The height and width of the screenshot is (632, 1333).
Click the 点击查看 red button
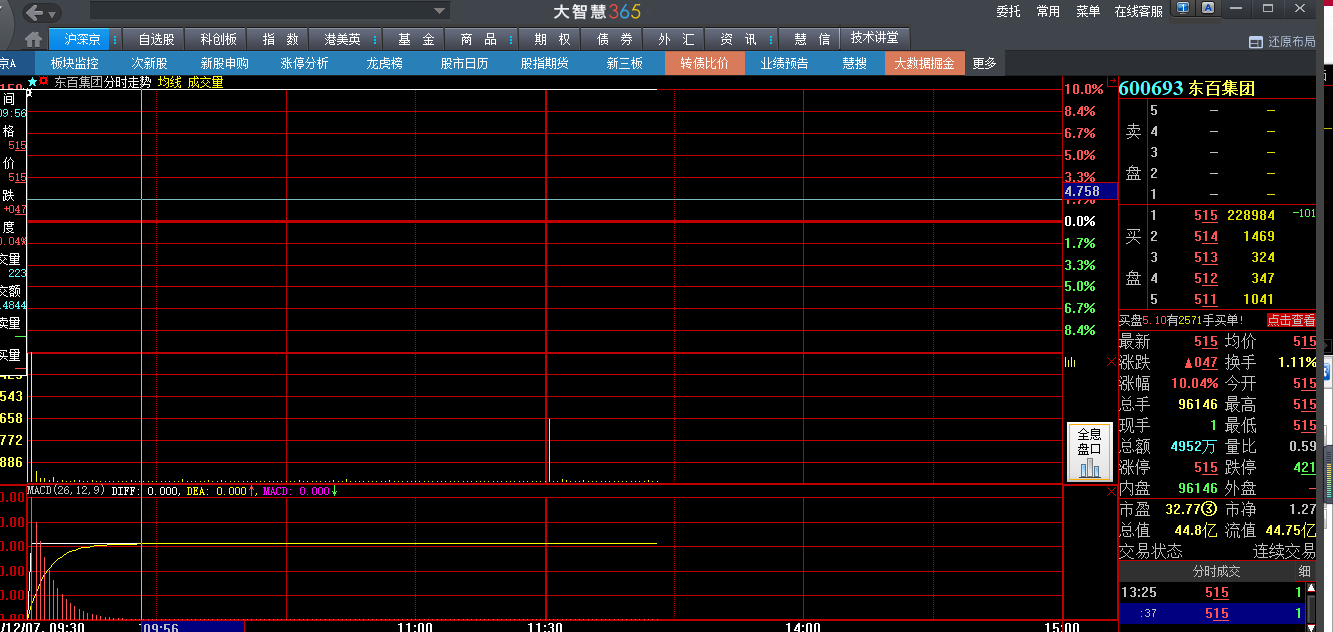[1291, 320]
